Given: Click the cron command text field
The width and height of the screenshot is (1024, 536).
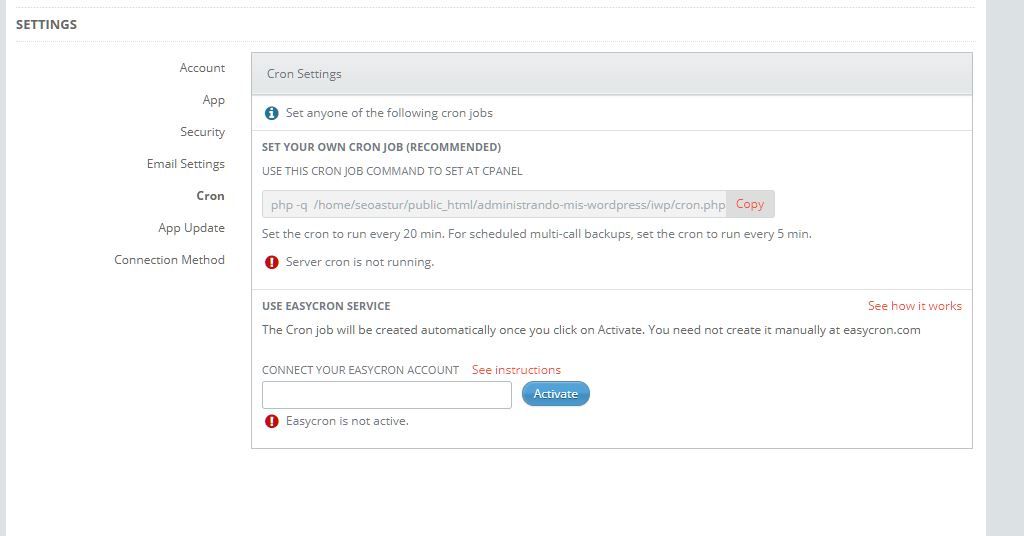Looking at the screenshot, I should (494, 204).
